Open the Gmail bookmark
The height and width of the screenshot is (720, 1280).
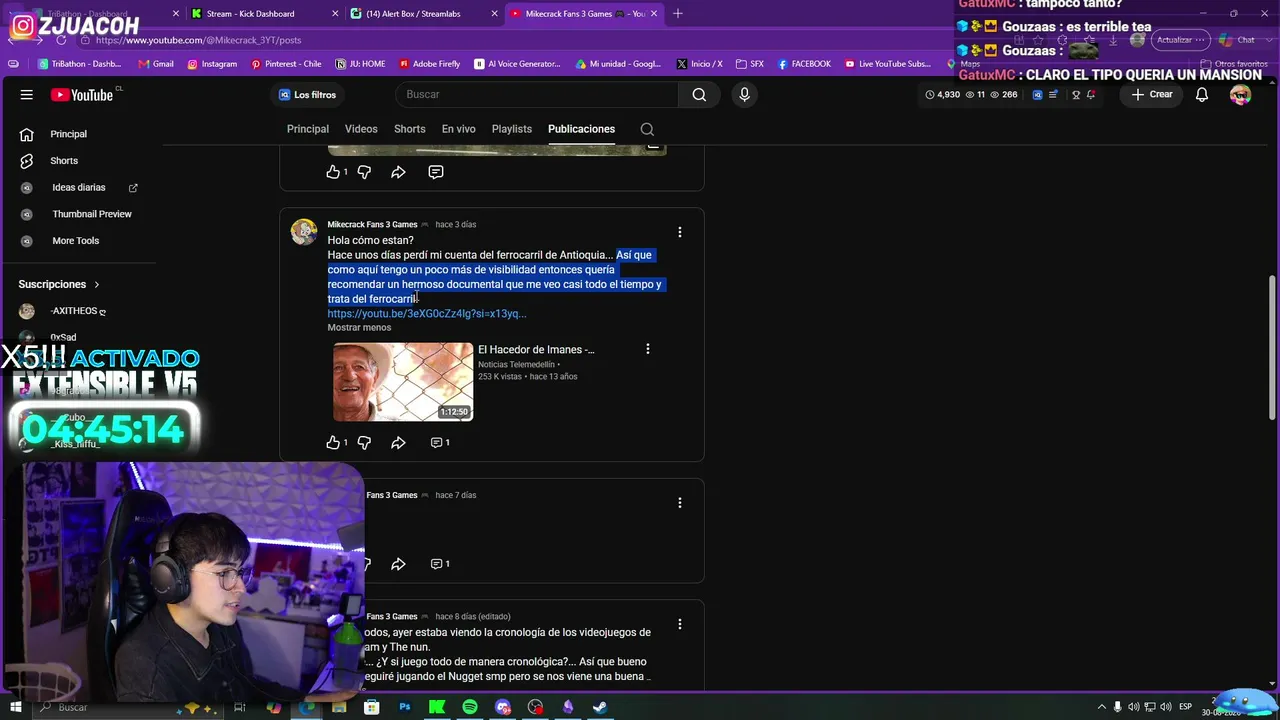tap(155, 64)
